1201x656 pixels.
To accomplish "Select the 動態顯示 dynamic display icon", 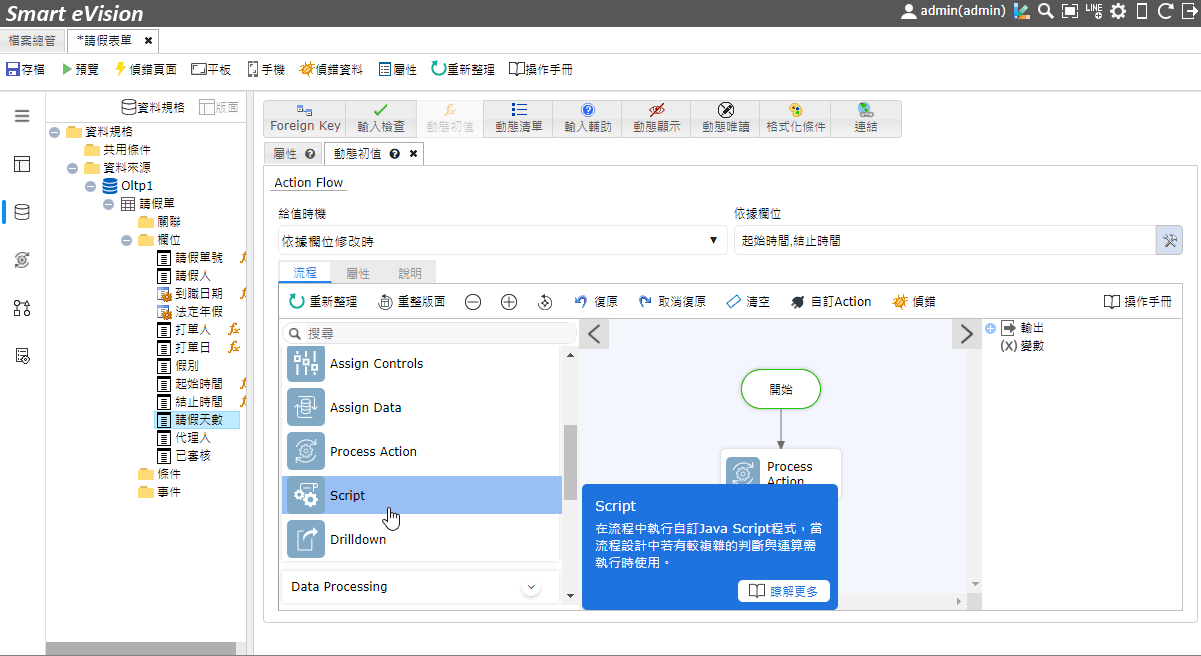I will (x=656, y=118).
